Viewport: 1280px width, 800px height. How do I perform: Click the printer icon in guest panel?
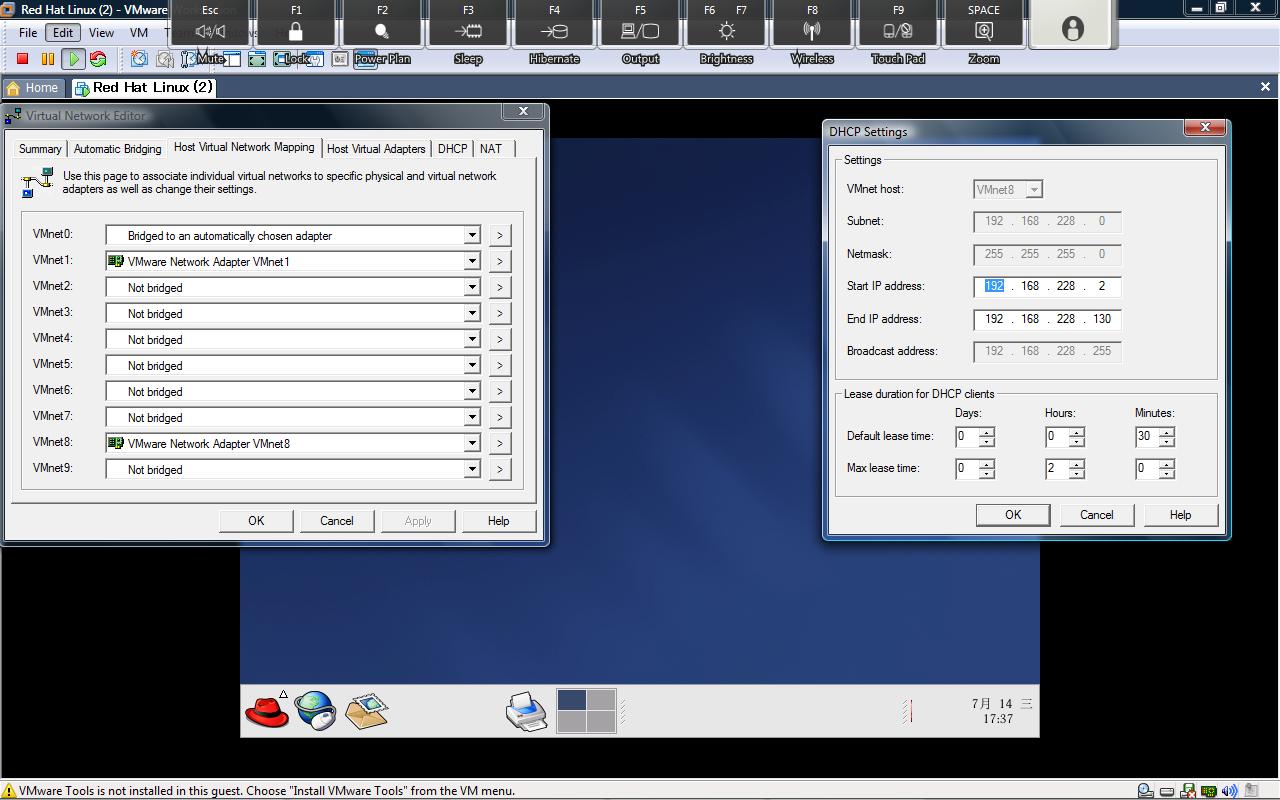pos(526,711)
